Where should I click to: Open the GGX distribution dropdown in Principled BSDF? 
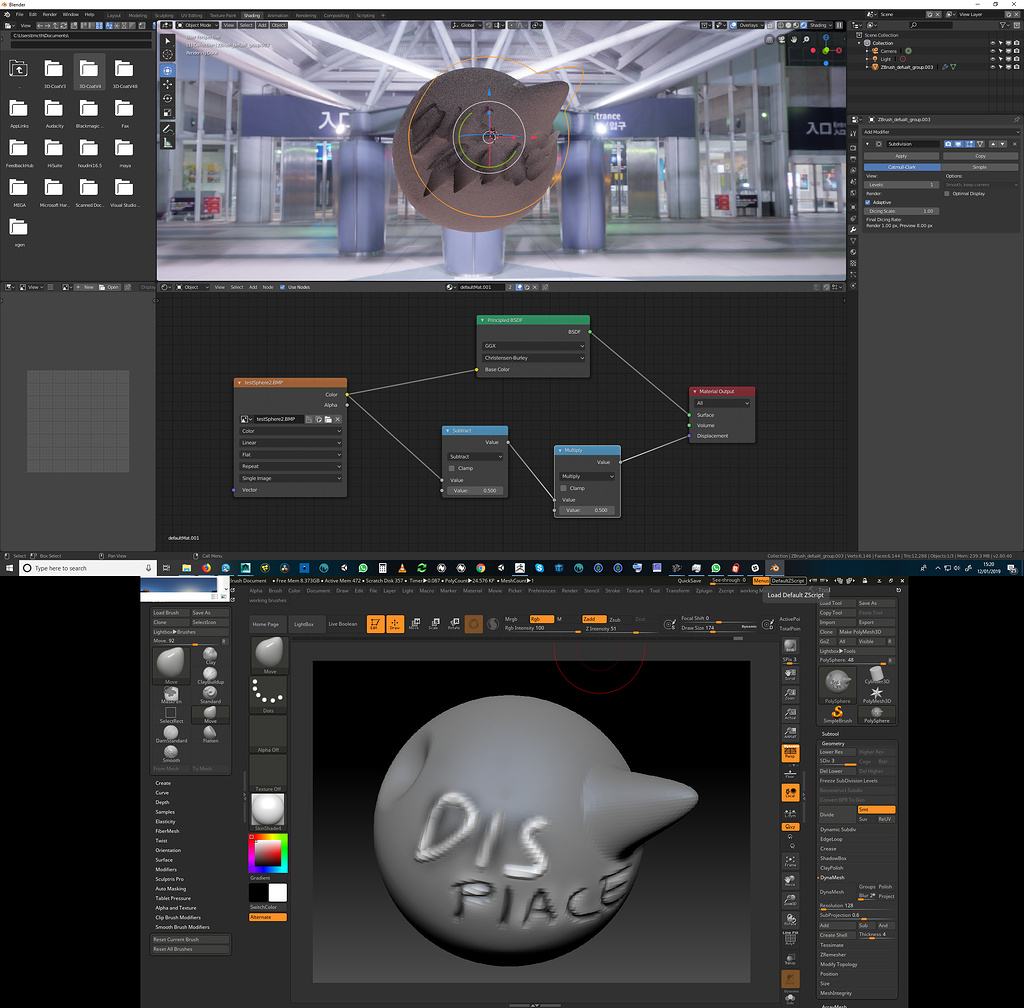[534, 346]
